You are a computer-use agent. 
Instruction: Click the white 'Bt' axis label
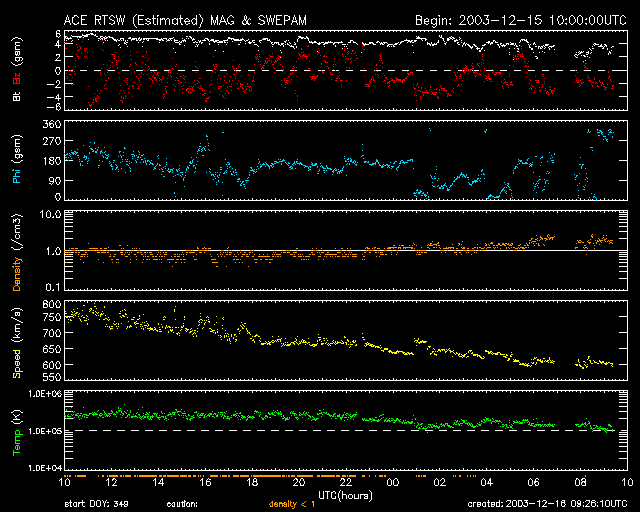(x=17, y=96)
